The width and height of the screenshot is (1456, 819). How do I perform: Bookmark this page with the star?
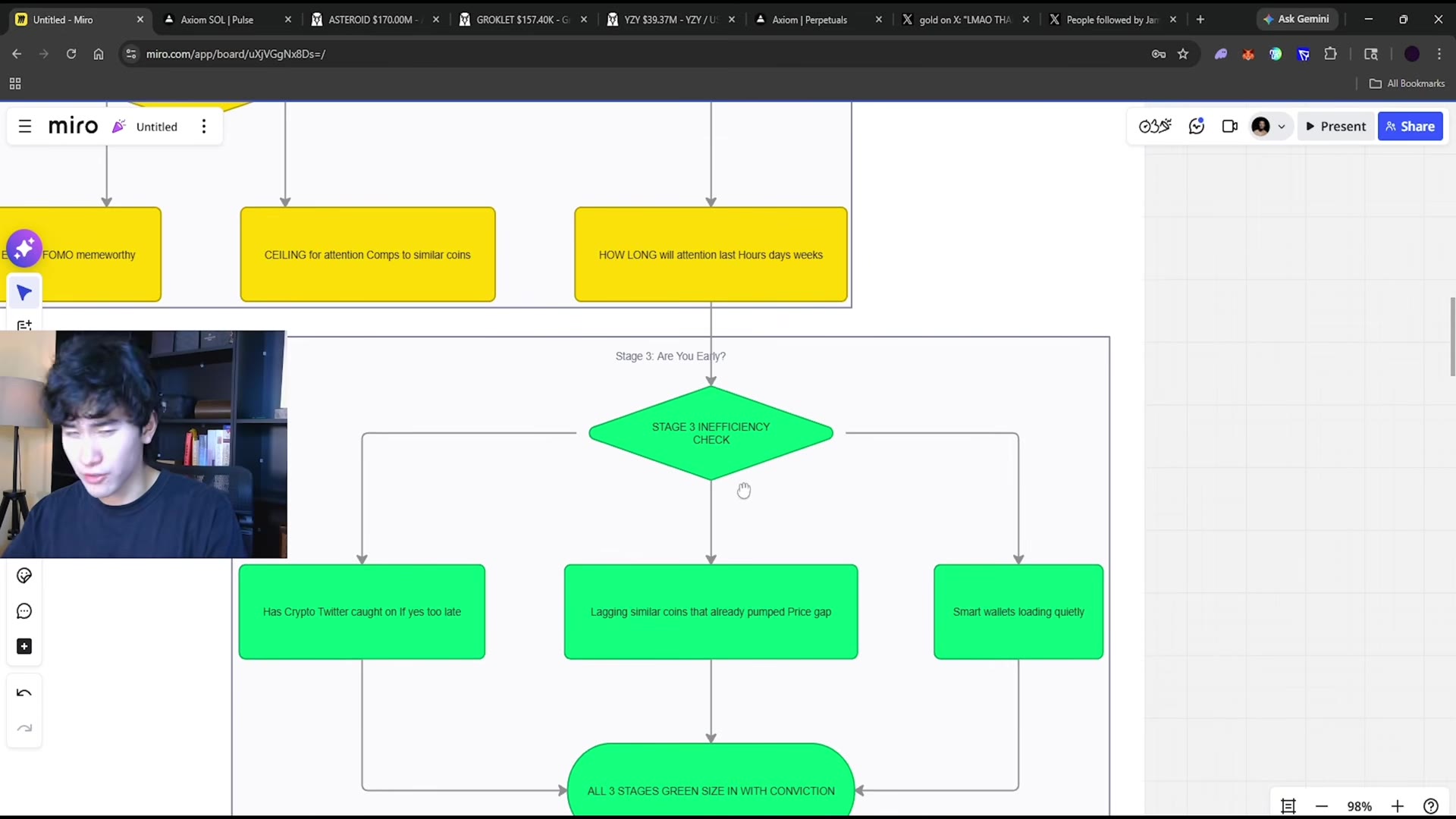pyautogui.click(x=1183, y=54)
